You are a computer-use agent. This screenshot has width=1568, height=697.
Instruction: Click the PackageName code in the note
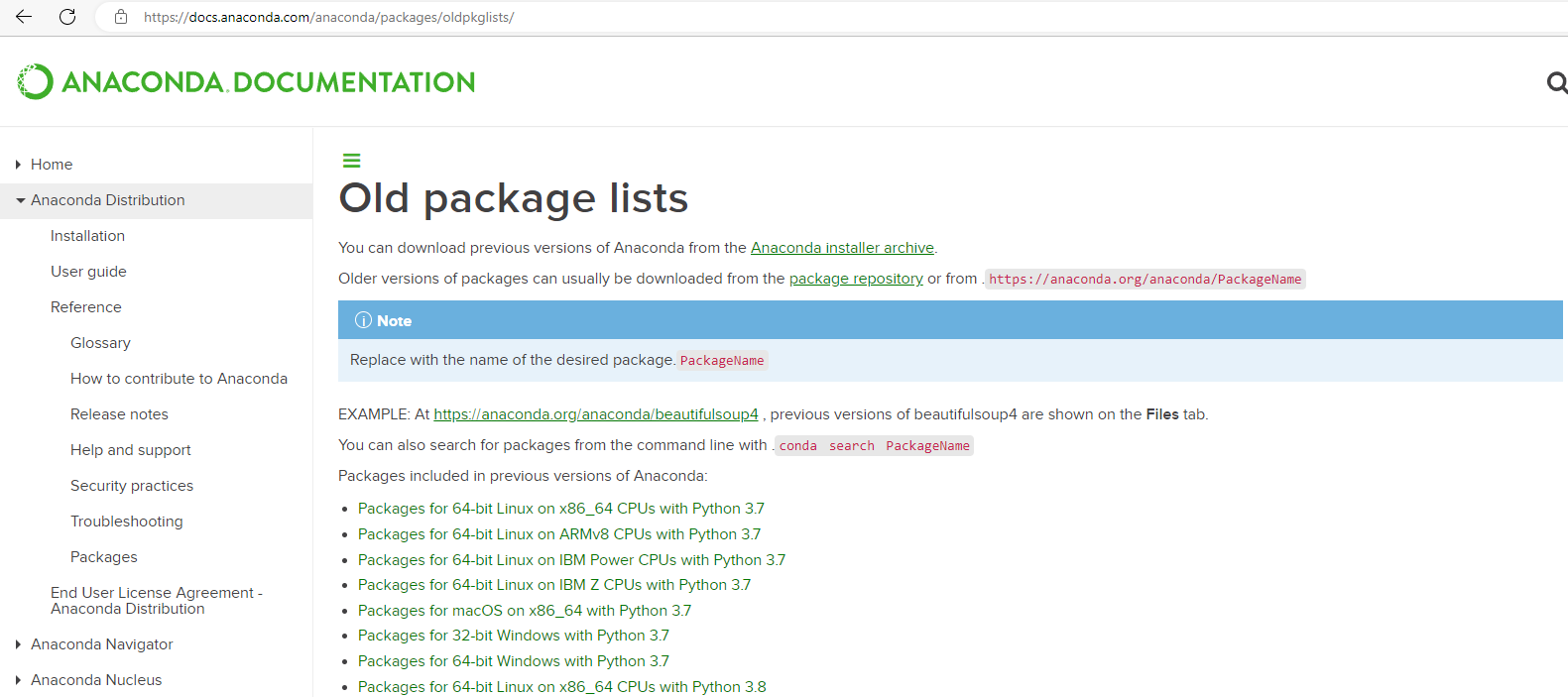(722, 361)
